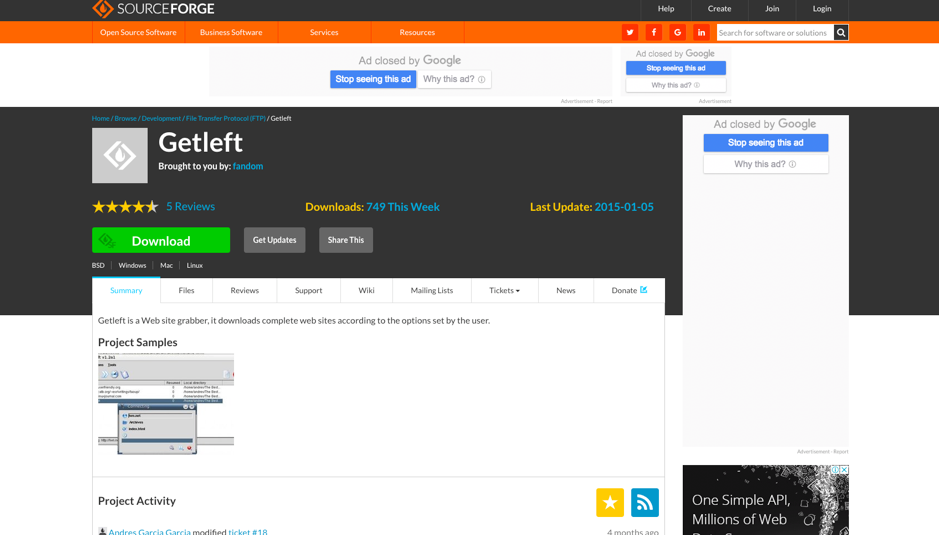Click the One Simple API advertisement
939x535 pixels.
click(765, 500)
